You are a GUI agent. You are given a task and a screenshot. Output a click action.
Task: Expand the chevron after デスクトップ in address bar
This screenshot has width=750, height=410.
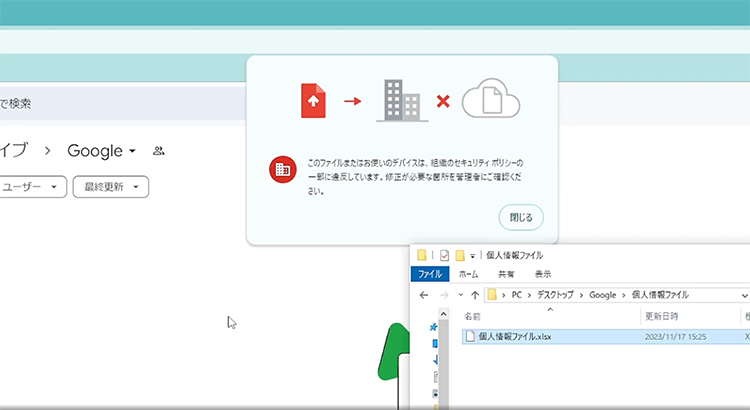click(x=581, y=295)
